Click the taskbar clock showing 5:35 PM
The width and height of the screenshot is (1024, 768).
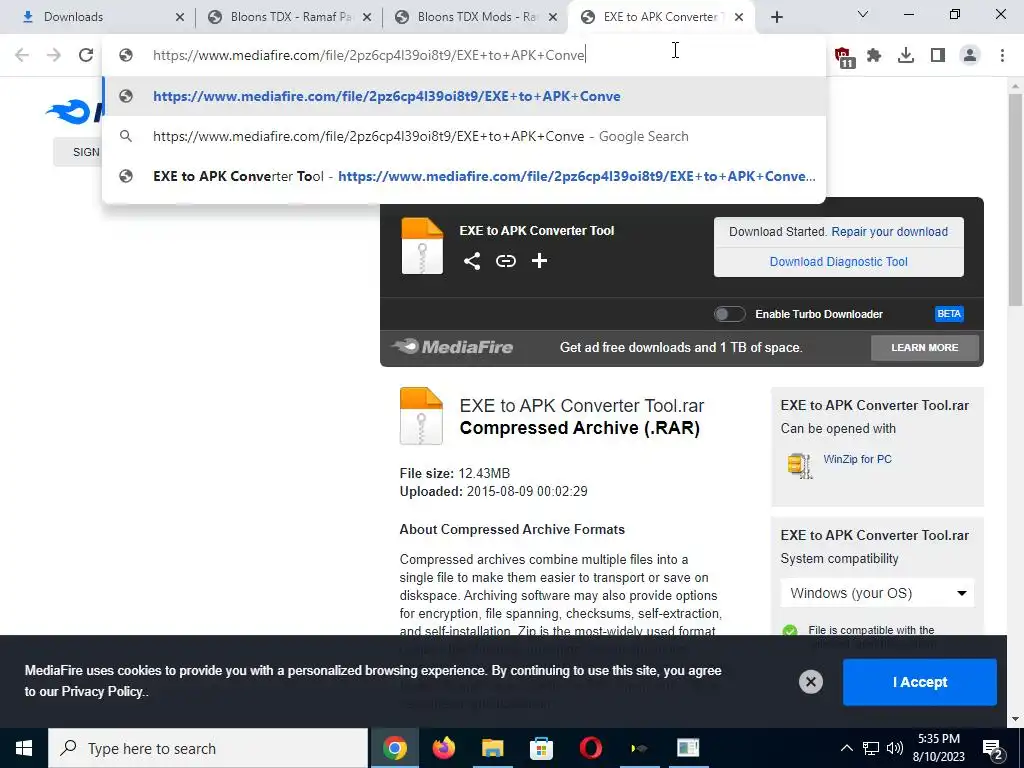(940, 748)
